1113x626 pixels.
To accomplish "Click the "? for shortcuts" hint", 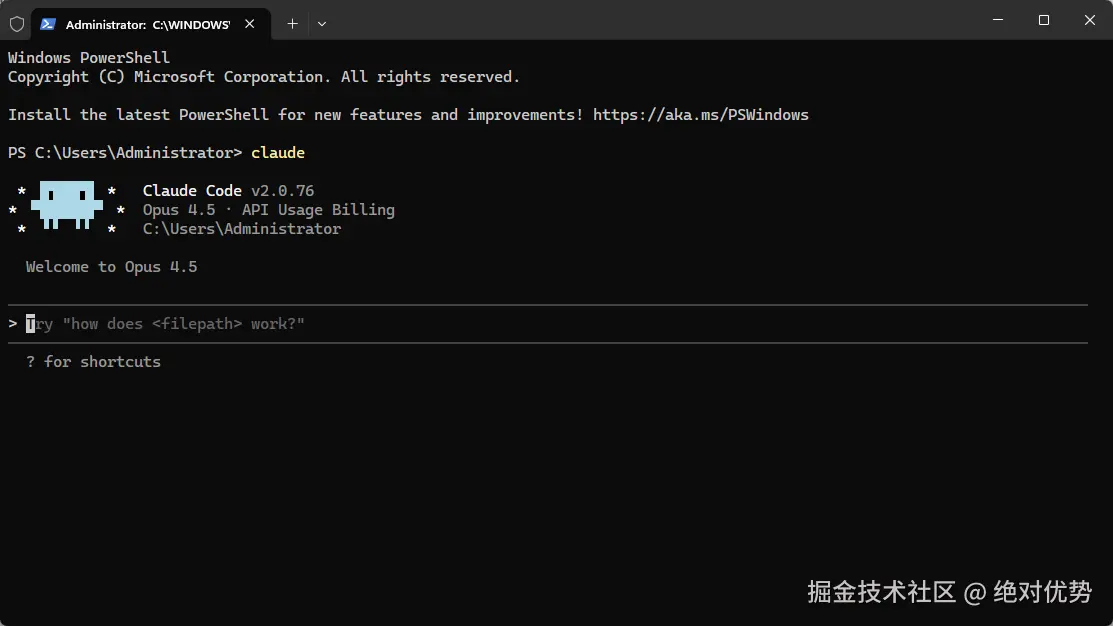I will [93, 362].
